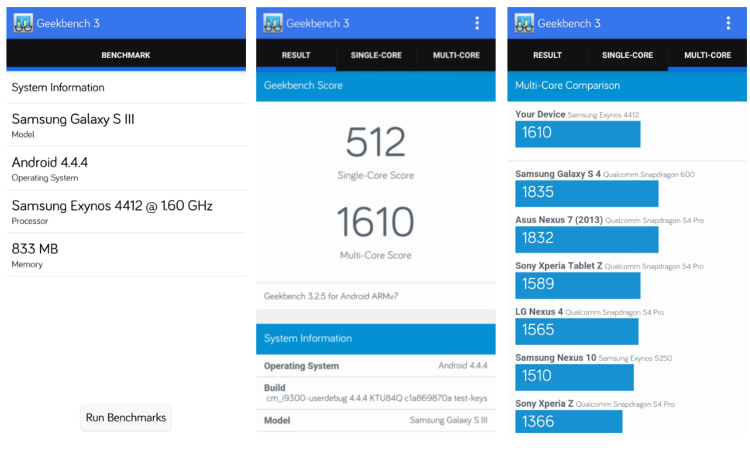Click Build cm_i9300-userdebug row
The width and height of the screenshot is (750, 450).
pyautogui.click(x=375, y=393)
